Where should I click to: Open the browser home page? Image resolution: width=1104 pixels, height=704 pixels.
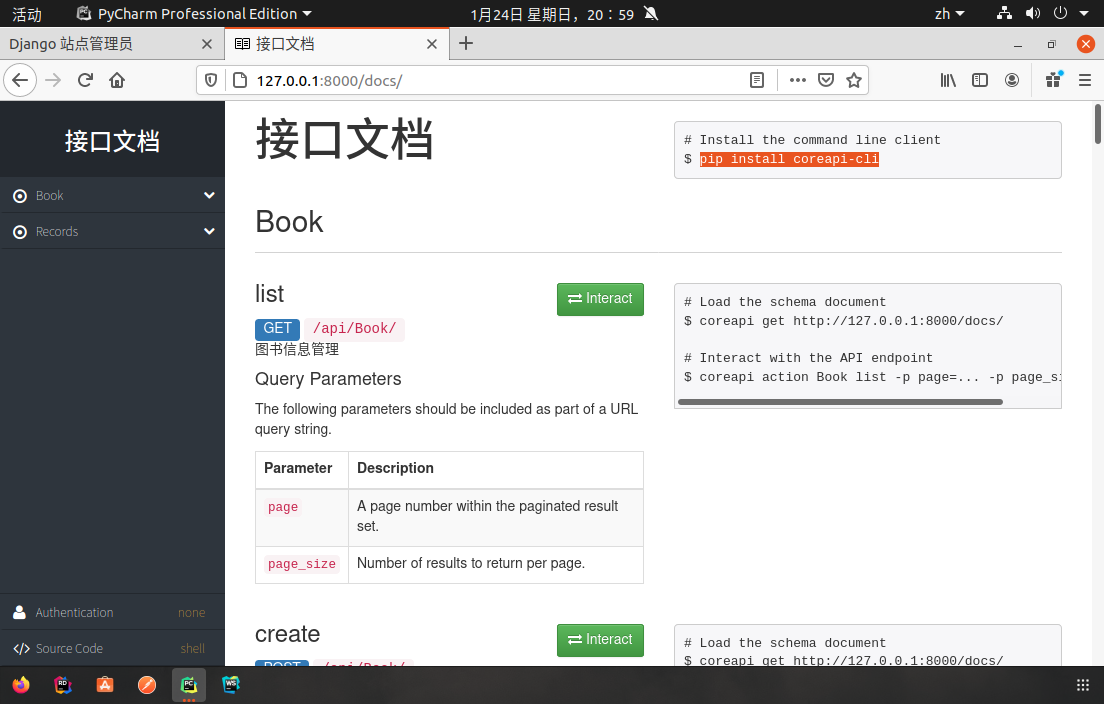coord(117,80)
